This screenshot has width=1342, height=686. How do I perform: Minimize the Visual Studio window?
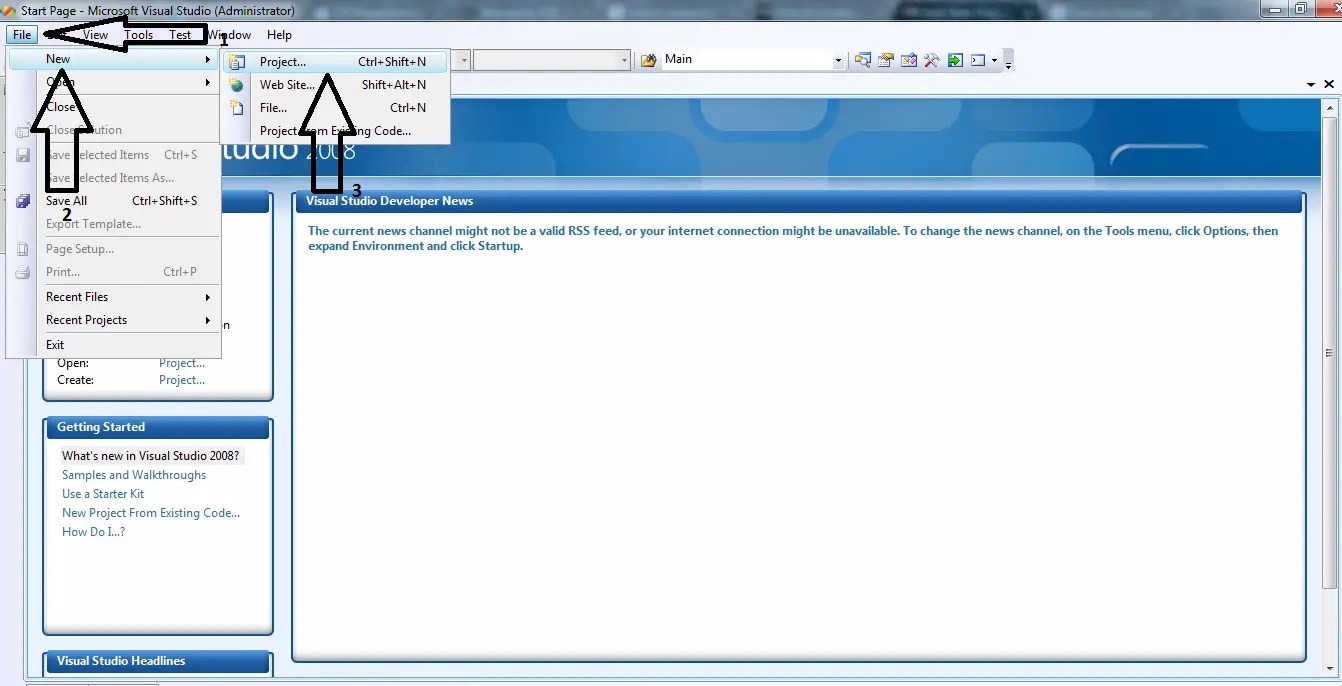1274,9
